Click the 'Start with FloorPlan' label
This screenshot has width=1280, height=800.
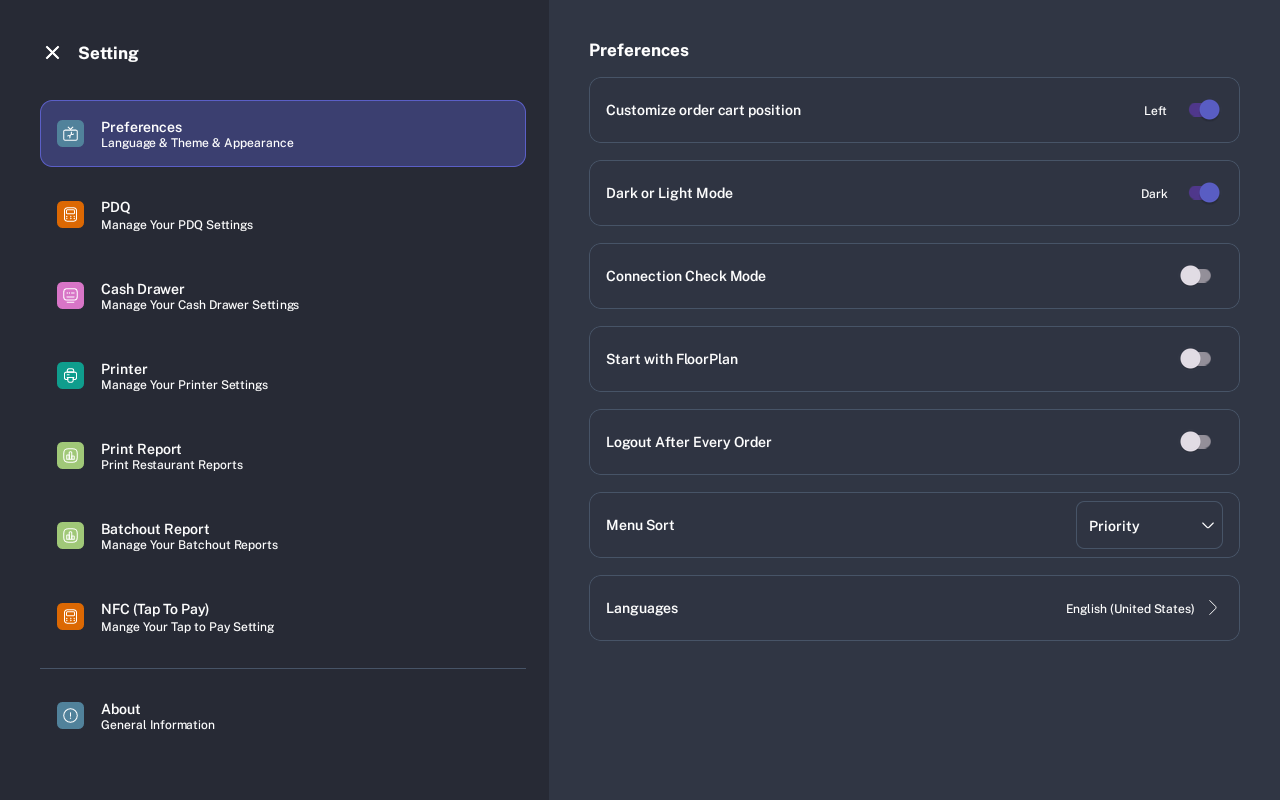pos(672,359)
